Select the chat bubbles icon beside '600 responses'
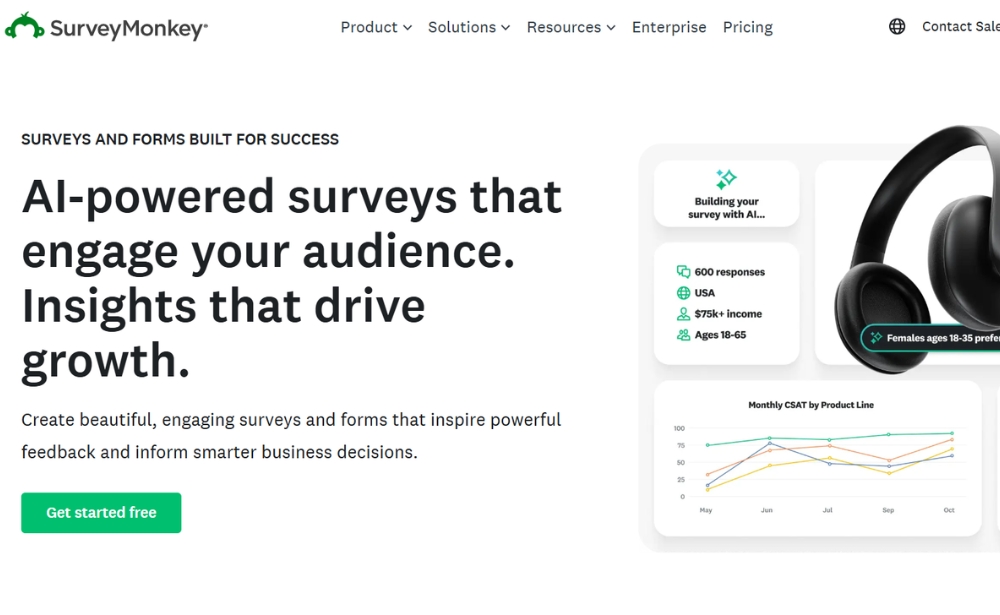Image resolution: width=1000 pixels, height=615 pixels. click(683, 272)
